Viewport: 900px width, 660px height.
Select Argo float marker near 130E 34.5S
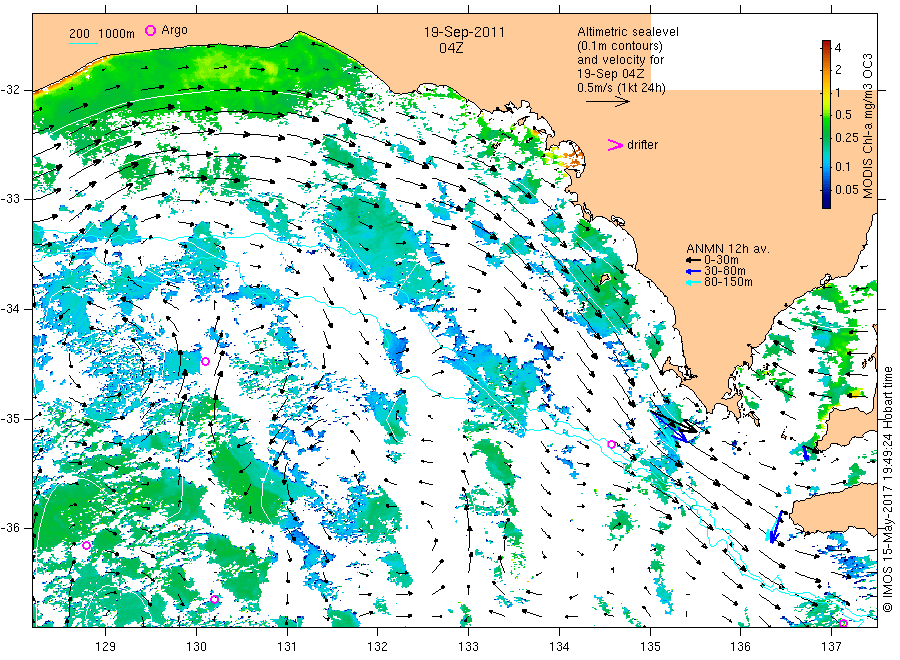click(205, 362)
